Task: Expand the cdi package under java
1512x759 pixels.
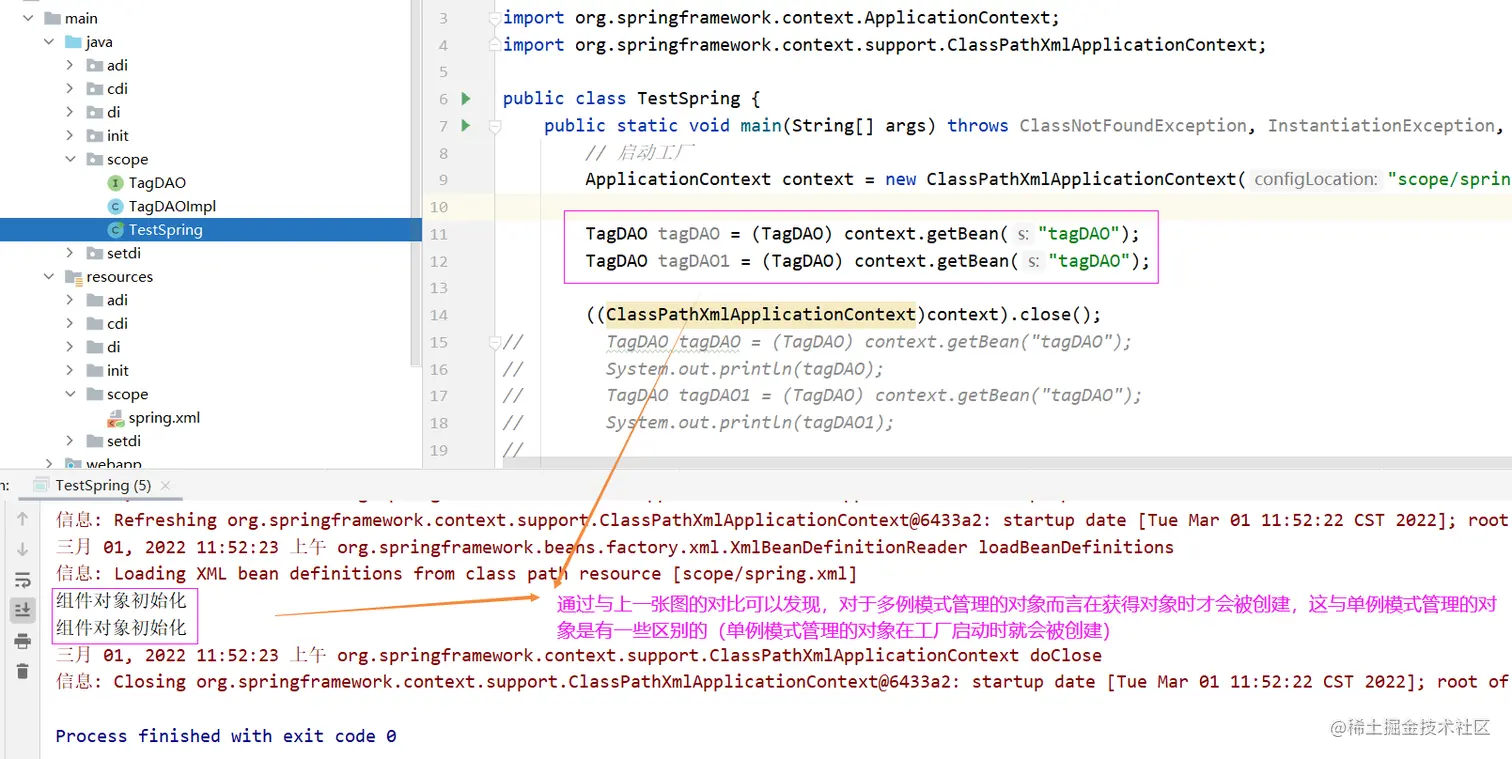Action: [70, 89]
